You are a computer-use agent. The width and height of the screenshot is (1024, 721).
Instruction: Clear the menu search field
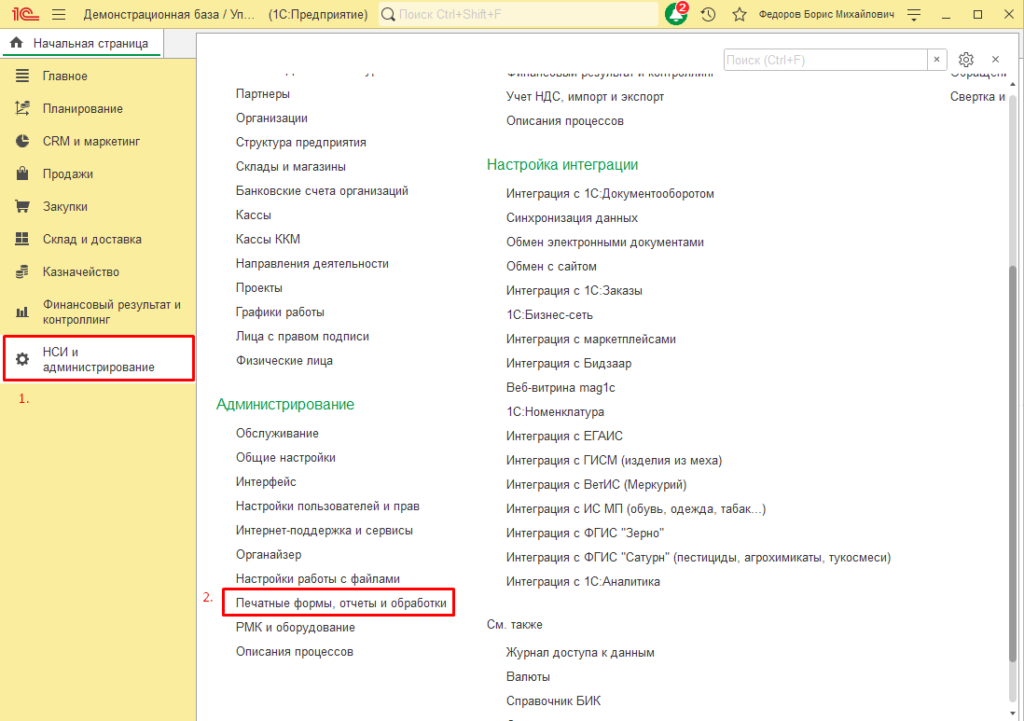pyautogui.click(x=936, y=59)
